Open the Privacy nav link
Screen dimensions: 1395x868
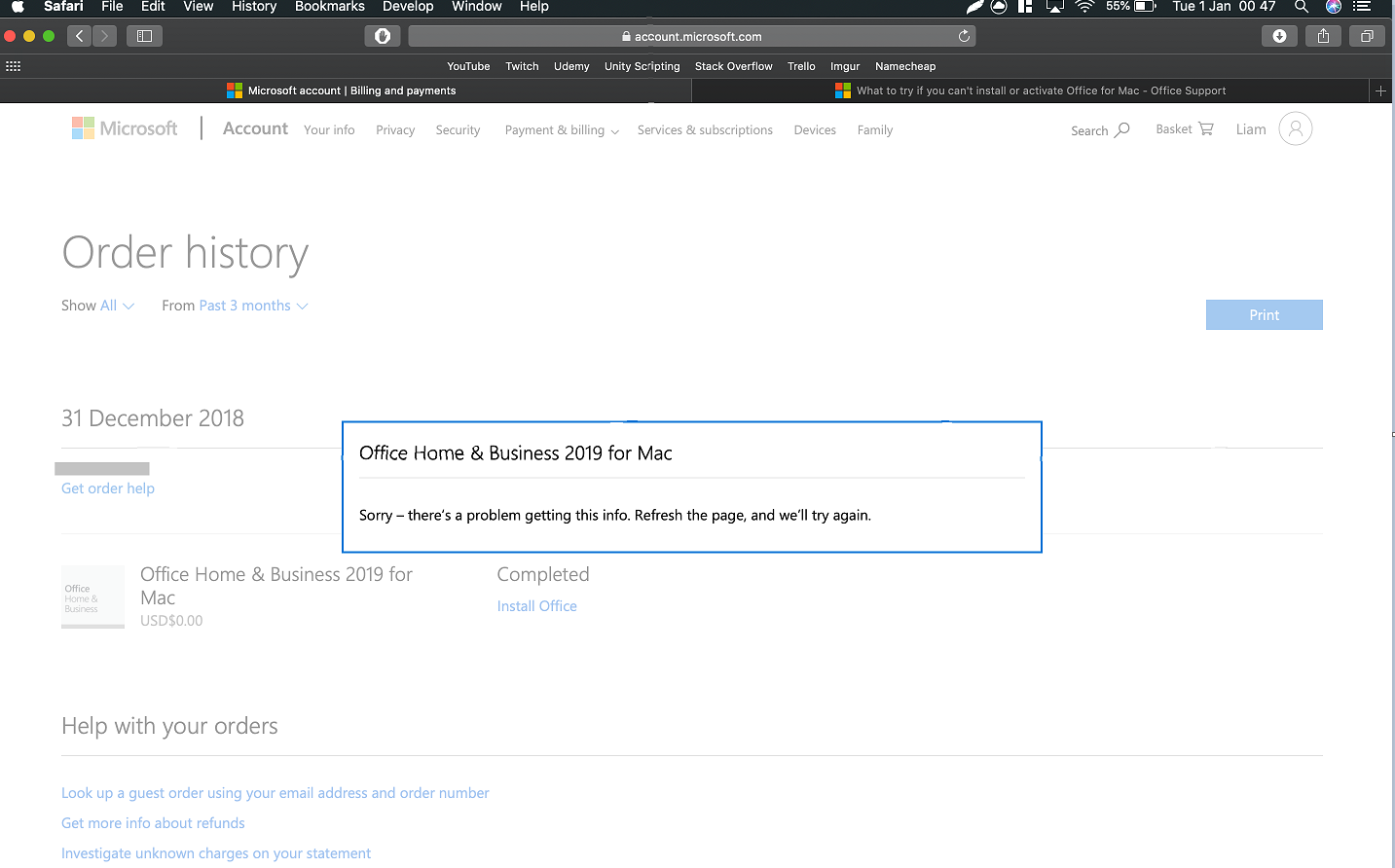395,130
